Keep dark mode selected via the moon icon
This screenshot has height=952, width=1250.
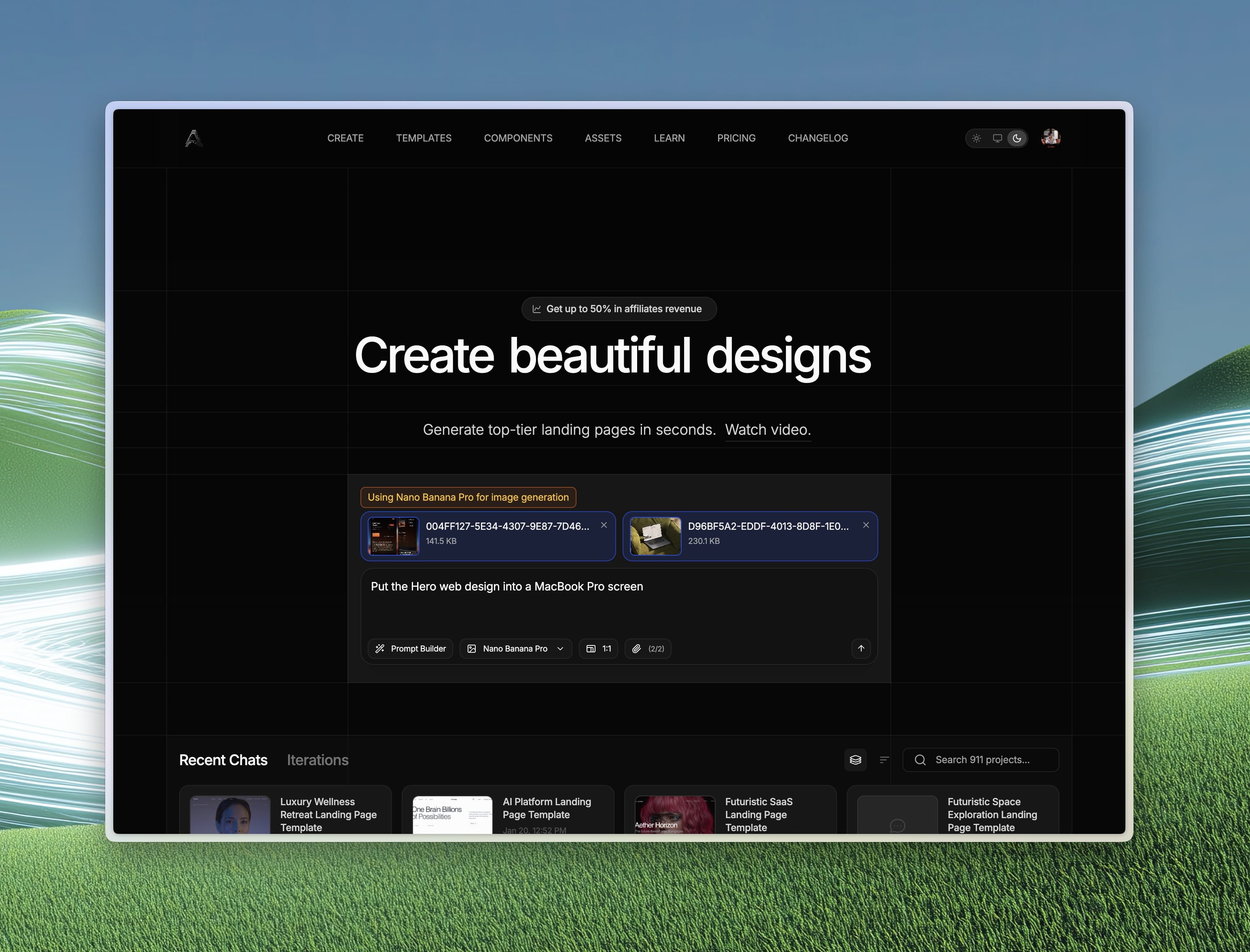[x=1017, y=138]
